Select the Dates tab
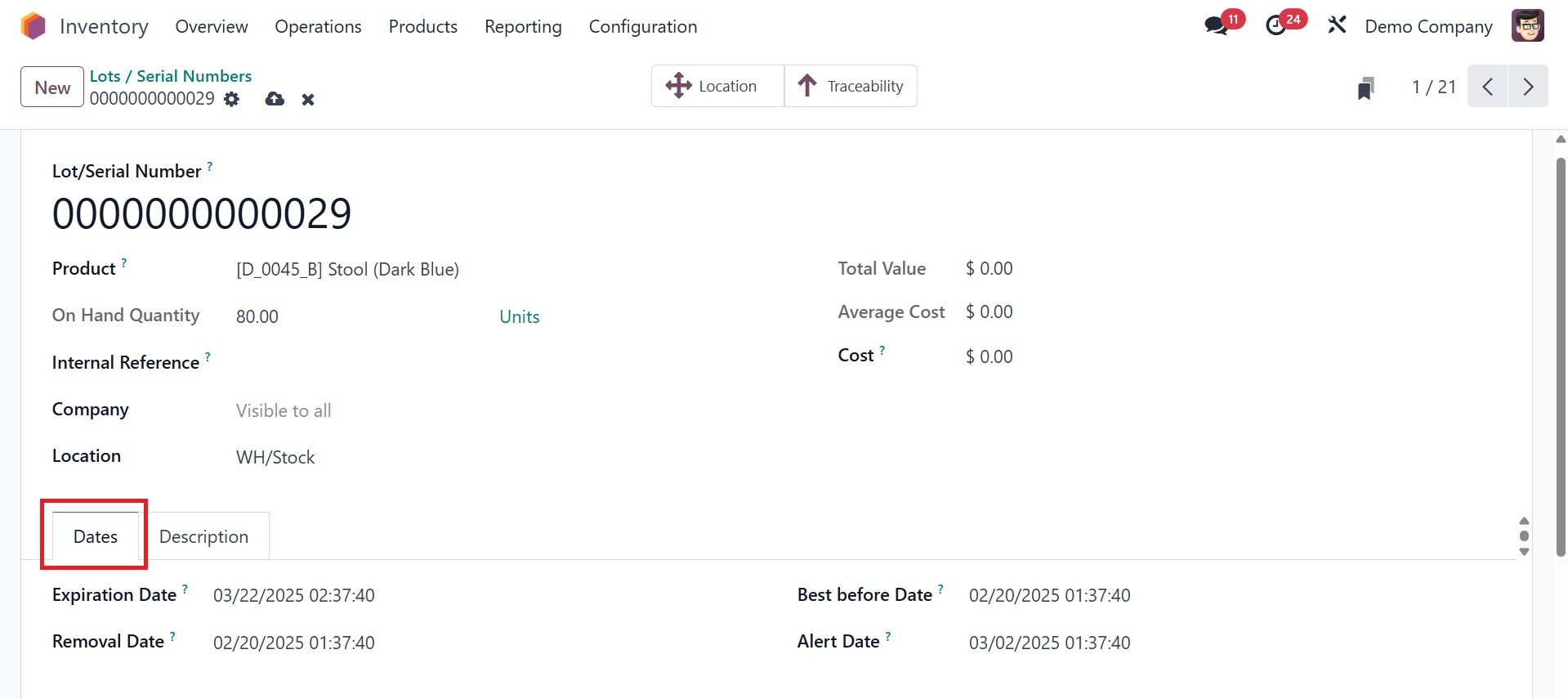 pos(96,536)
